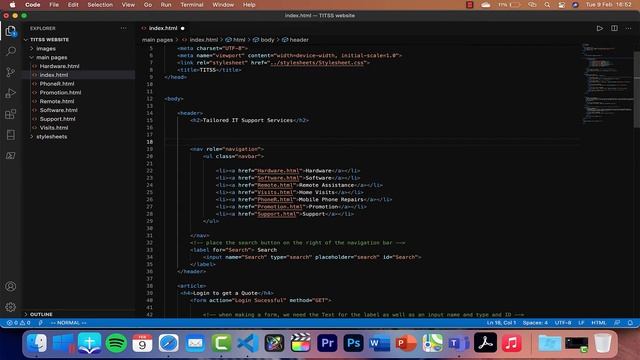Click LF end-of-line selector in status bar
640x360 pixels.
point(581,322)
